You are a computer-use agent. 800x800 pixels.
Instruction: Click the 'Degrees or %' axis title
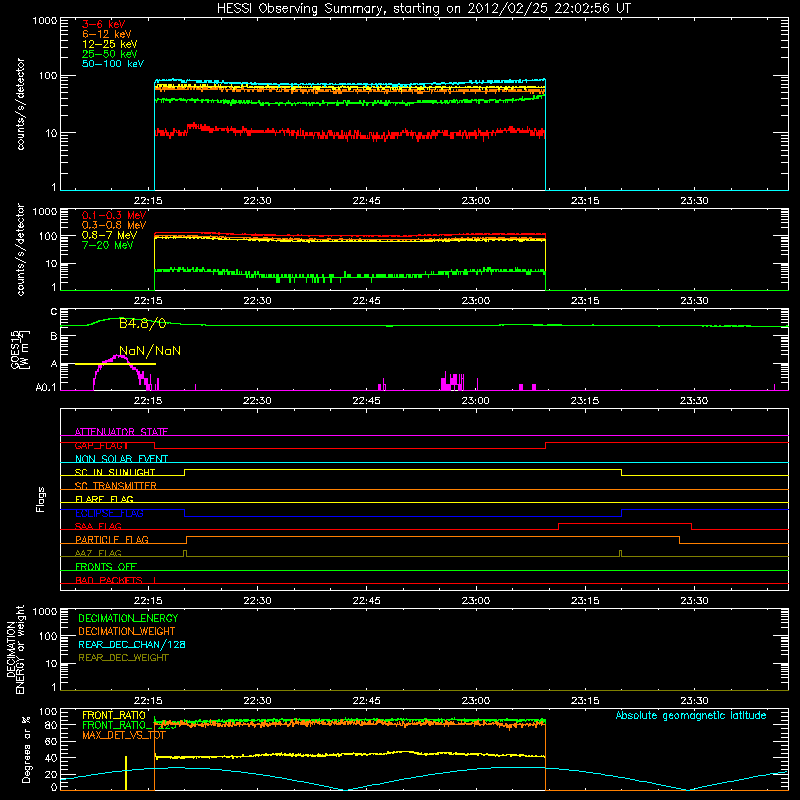[27, 750]
